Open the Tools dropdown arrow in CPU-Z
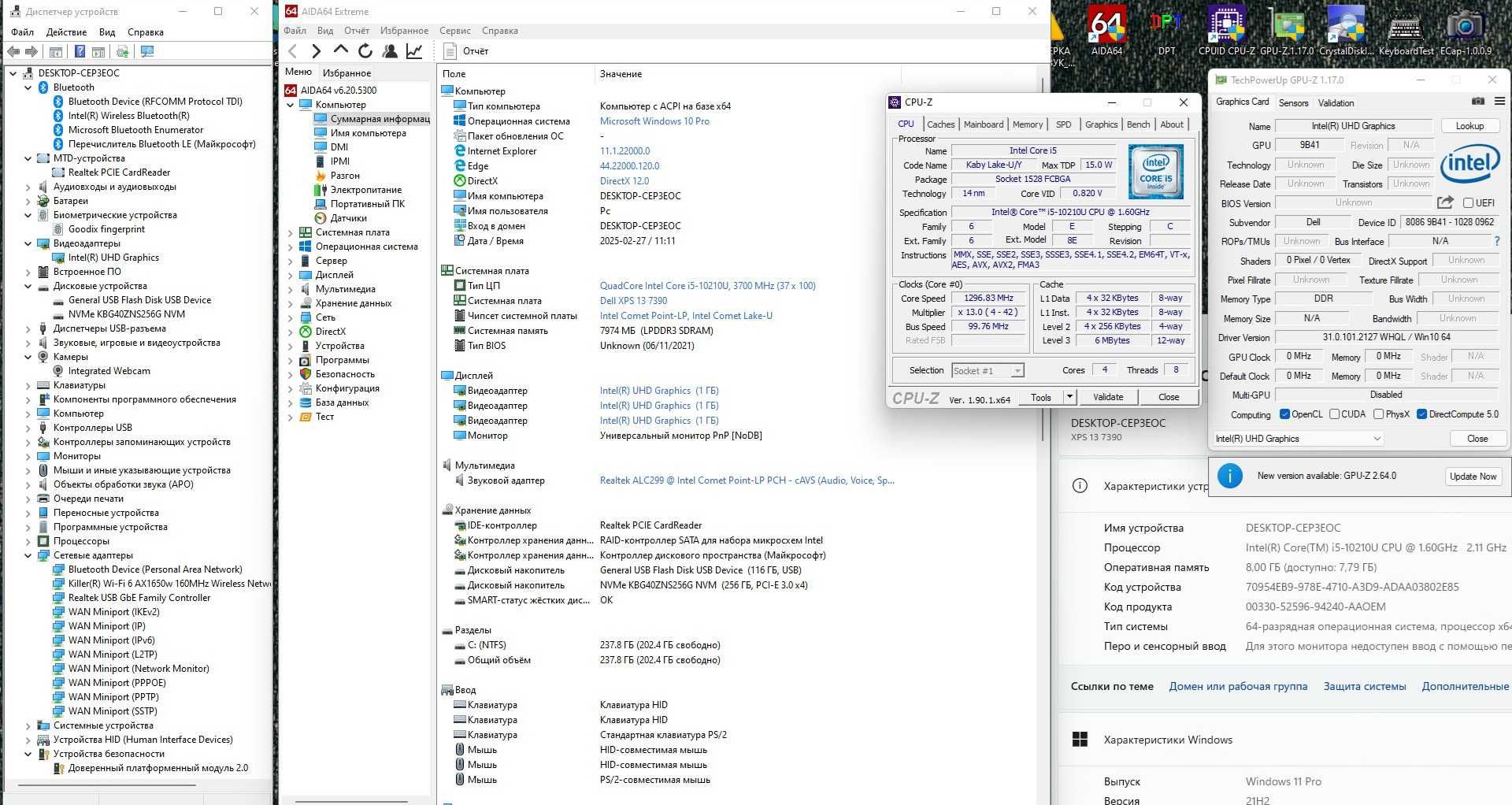The width and height of the screenshot is (1512, 805). [1069, 397]
